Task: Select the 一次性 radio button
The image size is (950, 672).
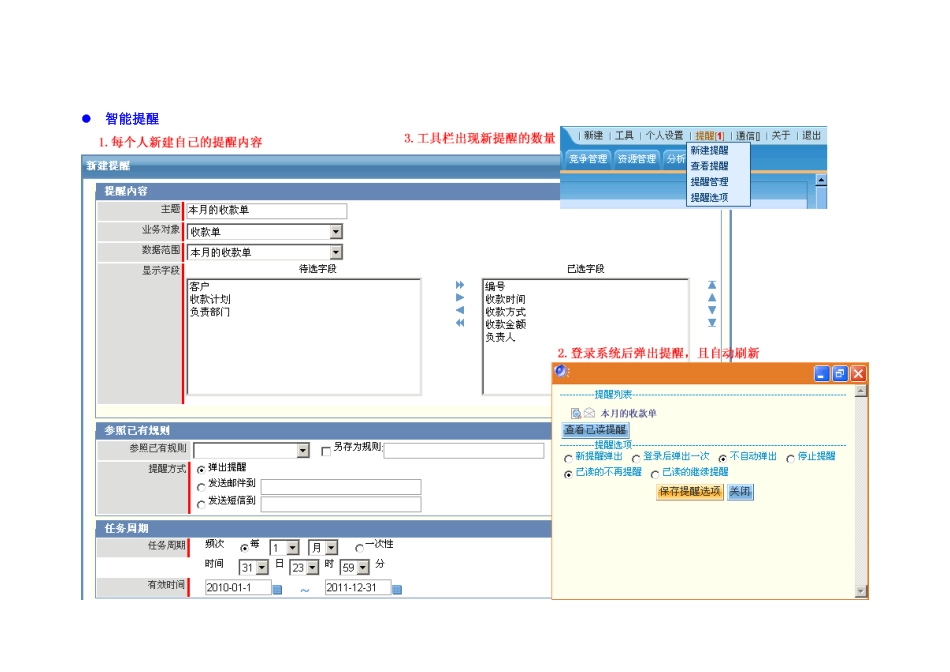Action: [359, 548]
